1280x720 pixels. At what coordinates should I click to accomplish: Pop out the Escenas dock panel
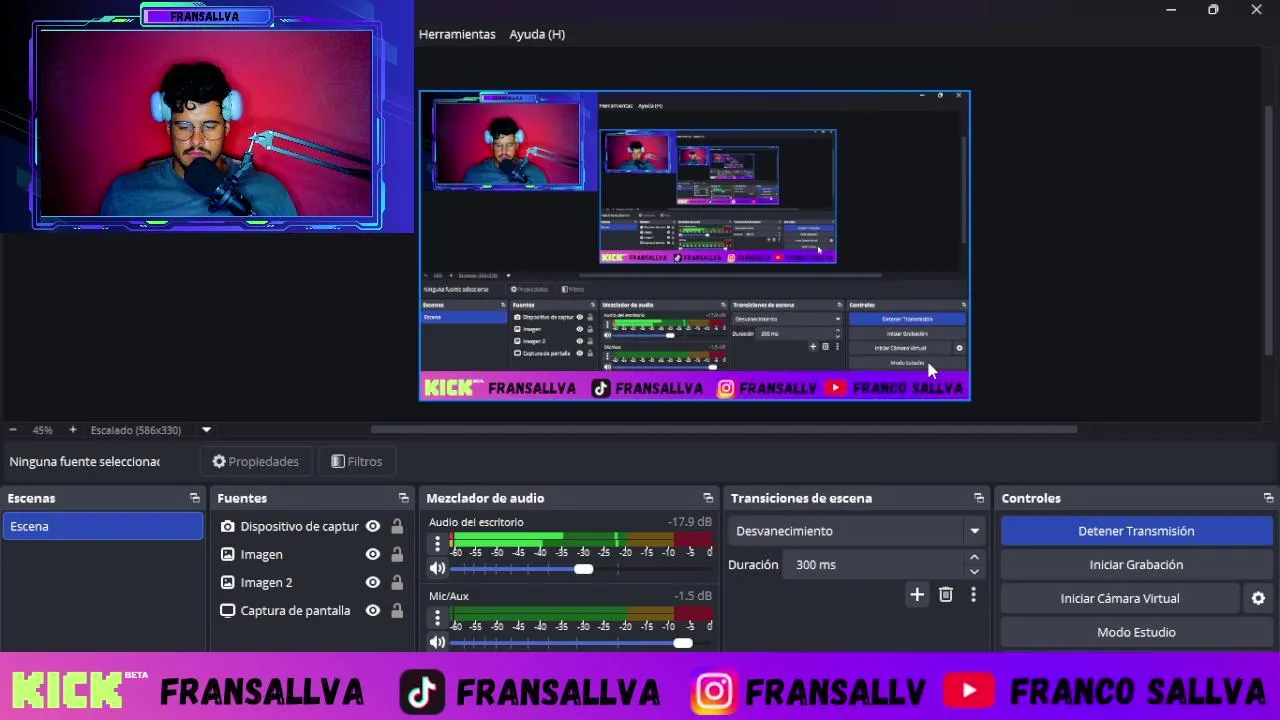[x=194, y=498]
